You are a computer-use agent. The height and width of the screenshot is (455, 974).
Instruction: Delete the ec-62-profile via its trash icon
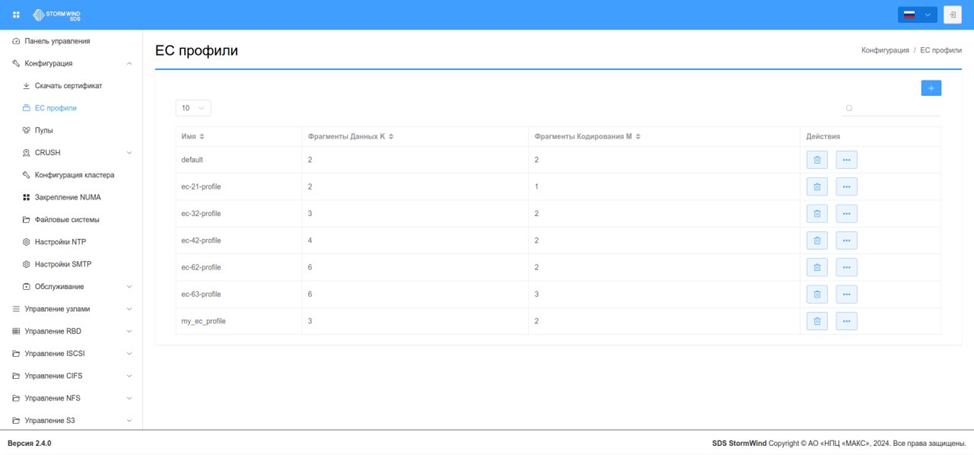pos(817,267)
